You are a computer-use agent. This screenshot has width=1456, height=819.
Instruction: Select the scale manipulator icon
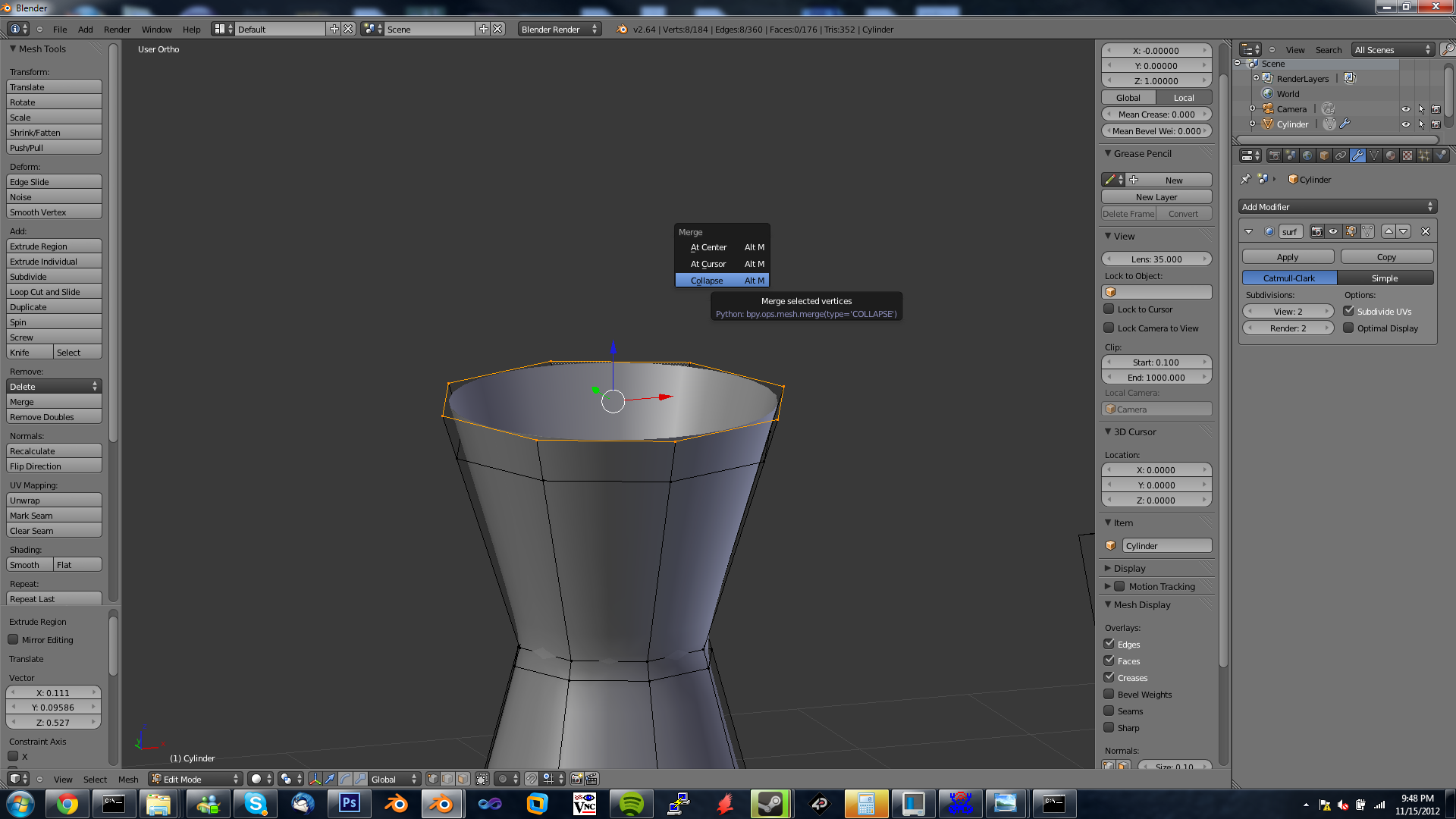360,779
